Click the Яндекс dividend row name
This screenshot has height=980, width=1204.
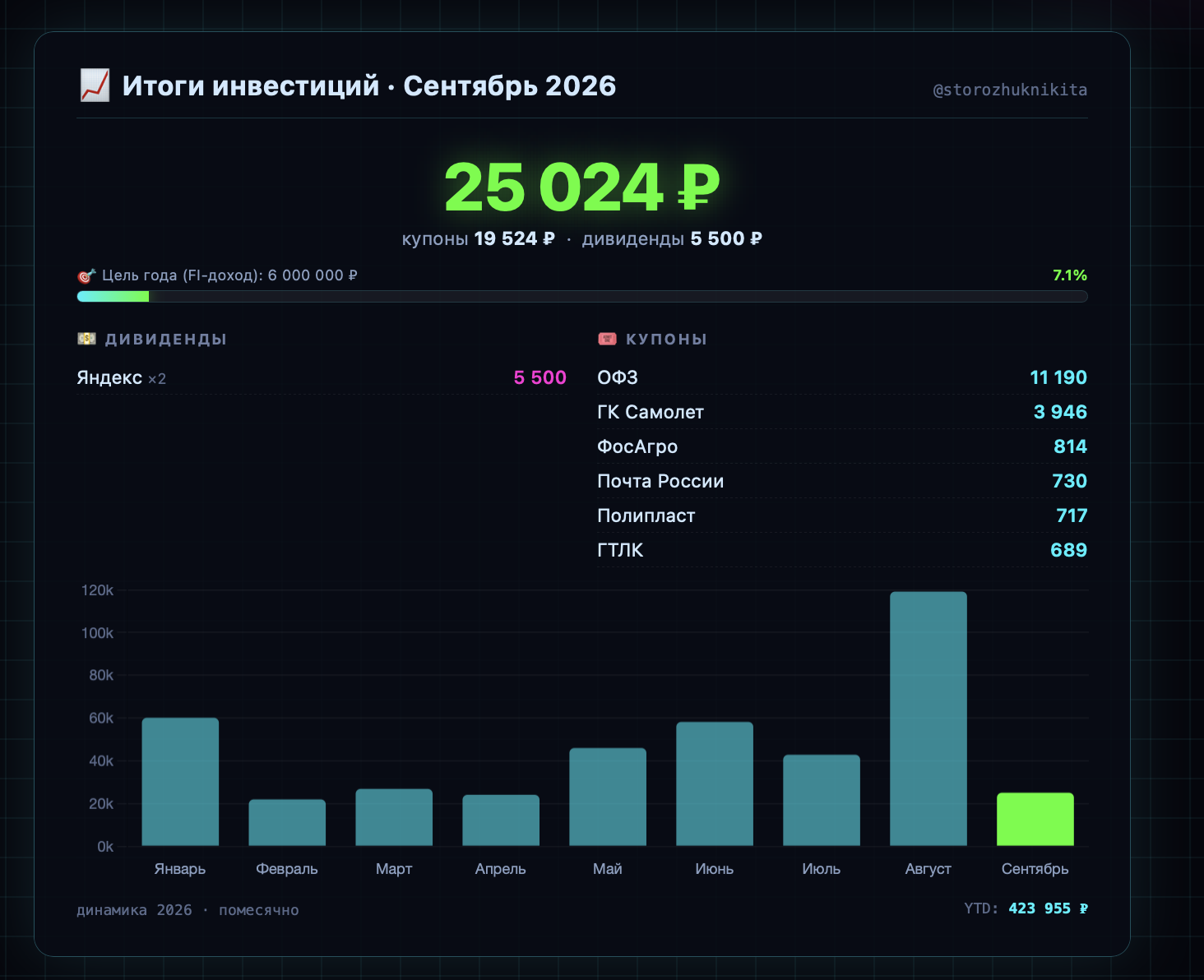pyautogui.click(x=109, y=378)
